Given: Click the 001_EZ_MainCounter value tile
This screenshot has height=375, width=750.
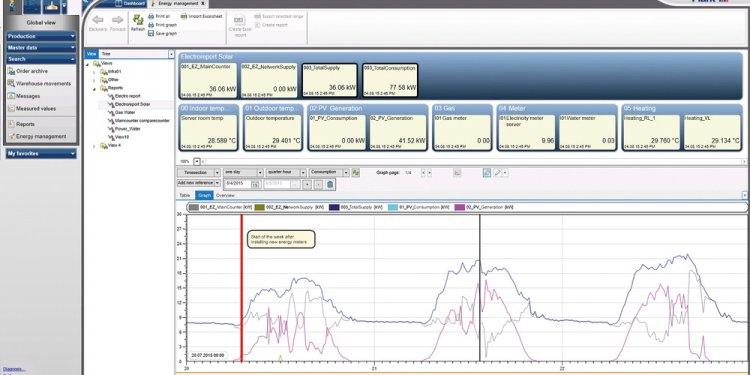Looking at the screenshot, I should coord(208,80).
